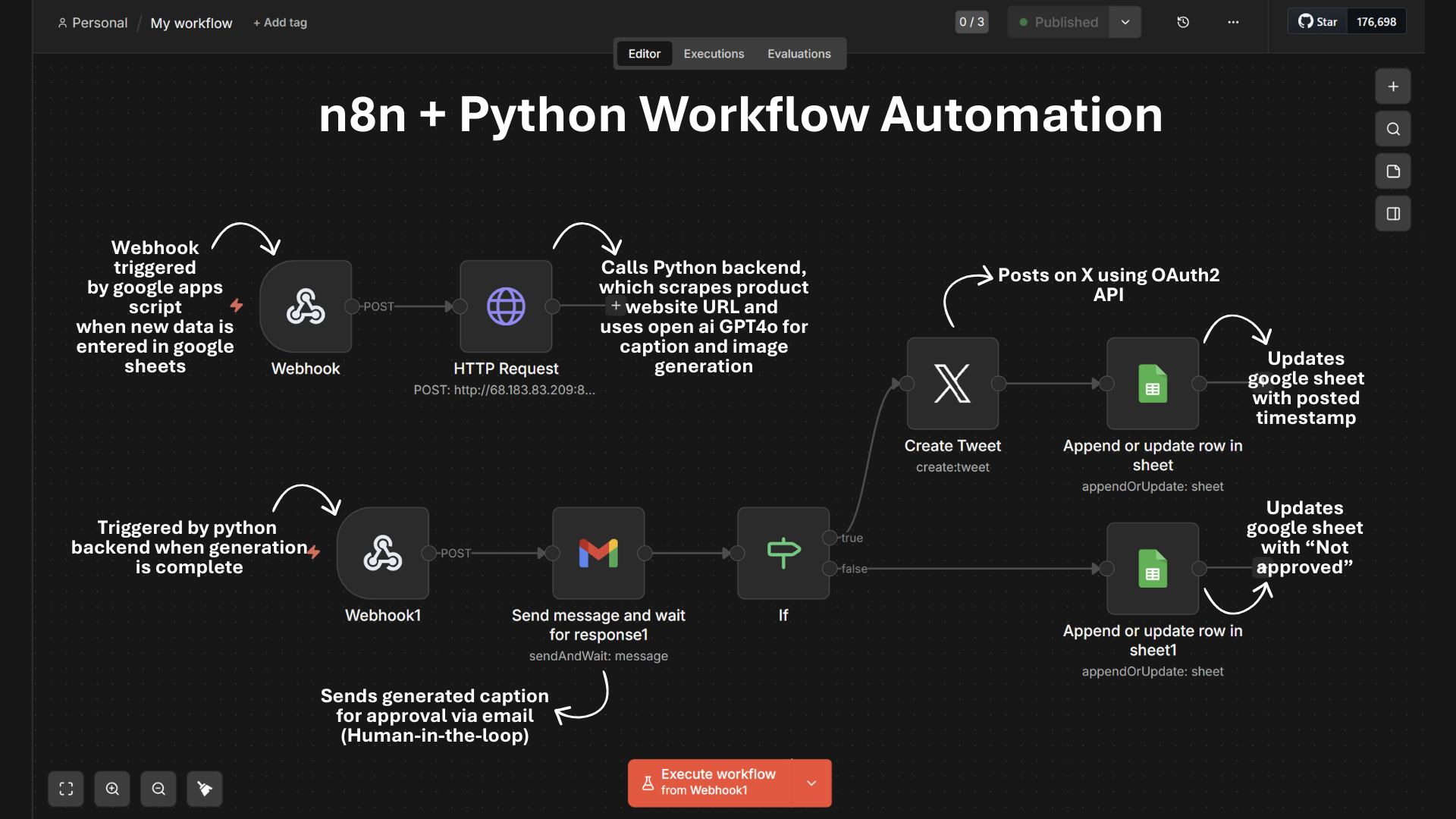Click Execute workflow from Webhook1 button
Viewport: 1456px width, 819px height.
click(x=709, y=783)
